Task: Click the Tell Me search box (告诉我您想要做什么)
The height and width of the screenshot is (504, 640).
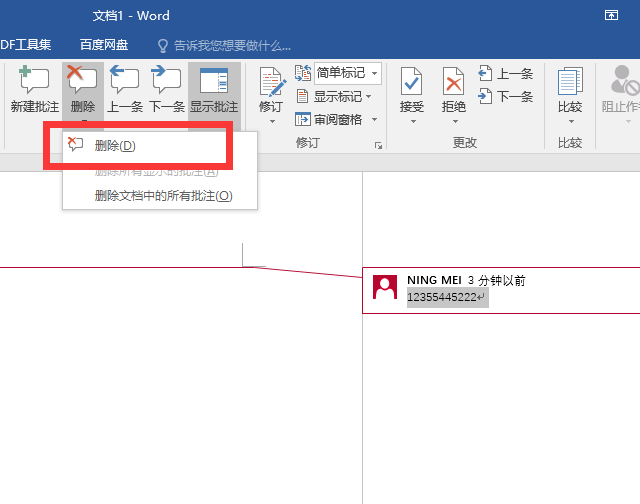Action: tap(232, 46)
